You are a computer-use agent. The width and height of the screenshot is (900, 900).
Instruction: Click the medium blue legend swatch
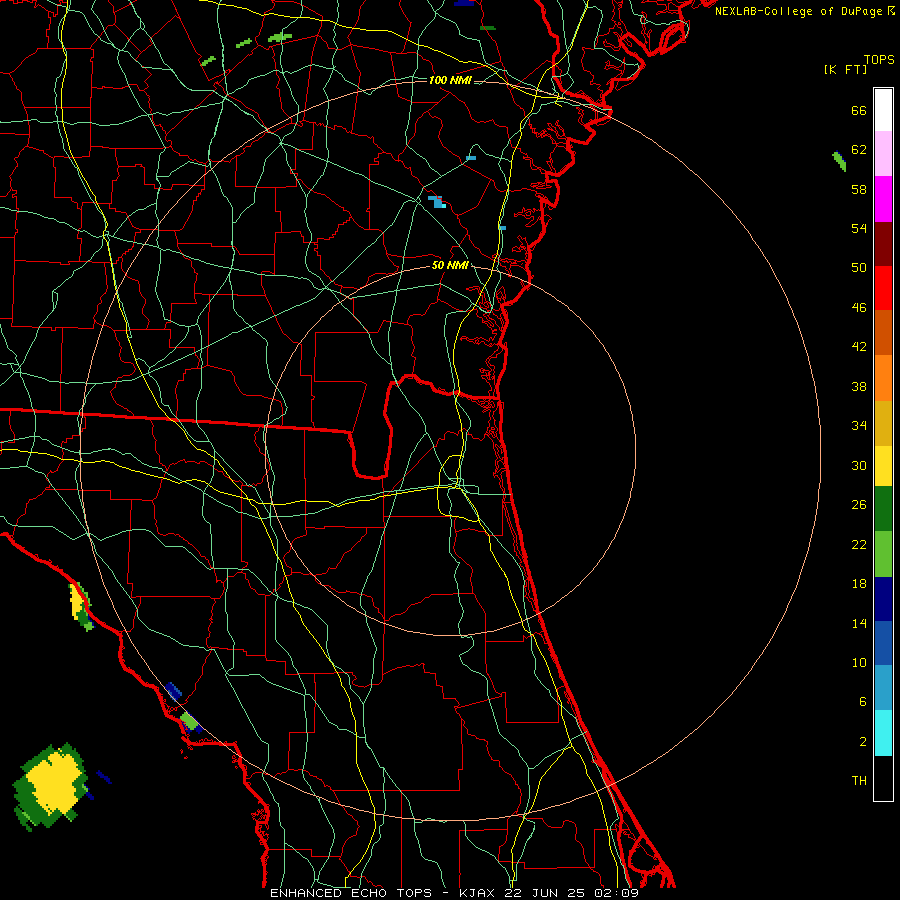click(883, 643)
